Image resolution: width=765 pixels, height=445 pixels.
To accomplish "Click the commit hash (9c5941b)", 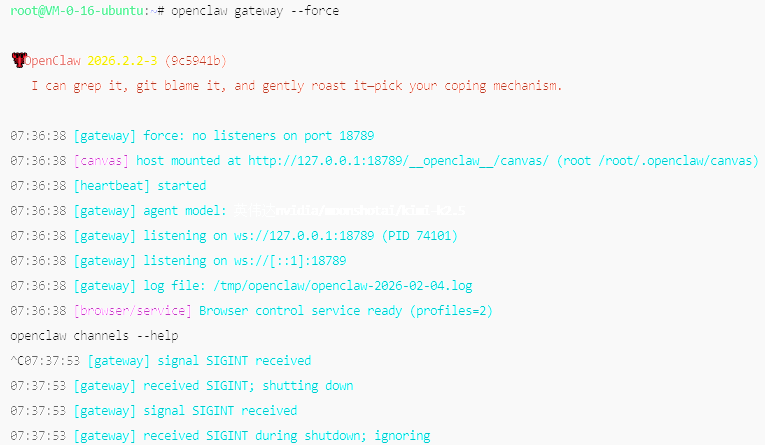I will tap(196, 61).
